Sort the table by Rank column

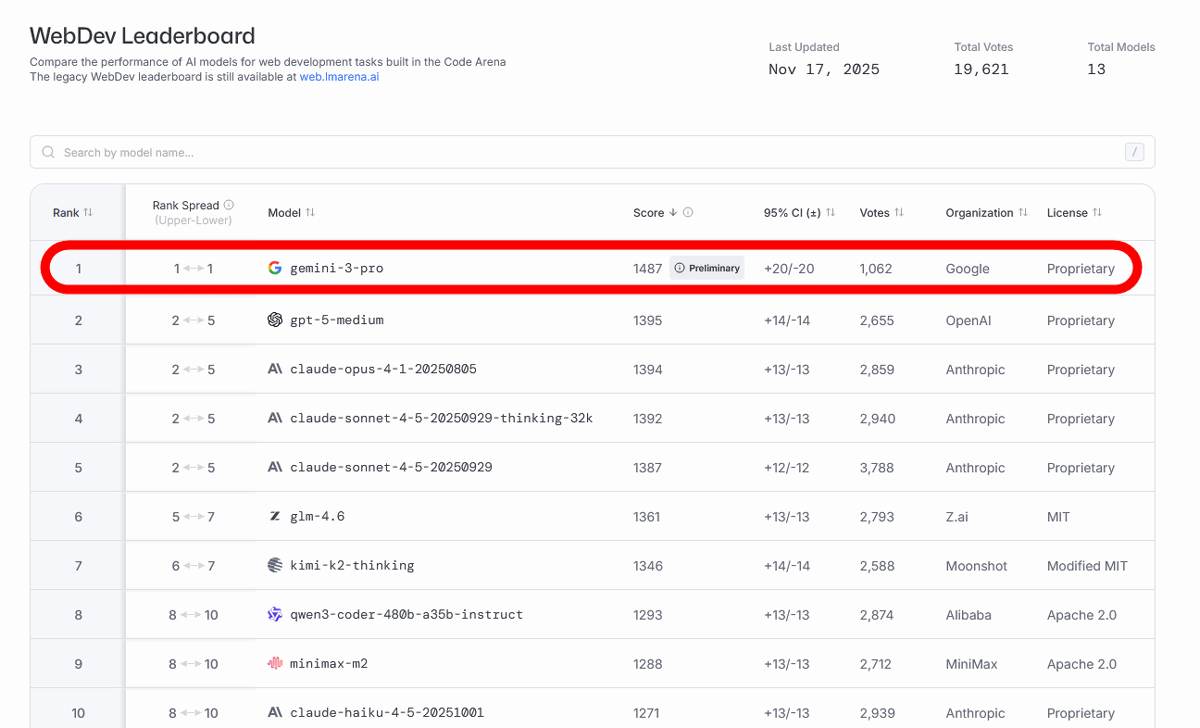[73, 213]
